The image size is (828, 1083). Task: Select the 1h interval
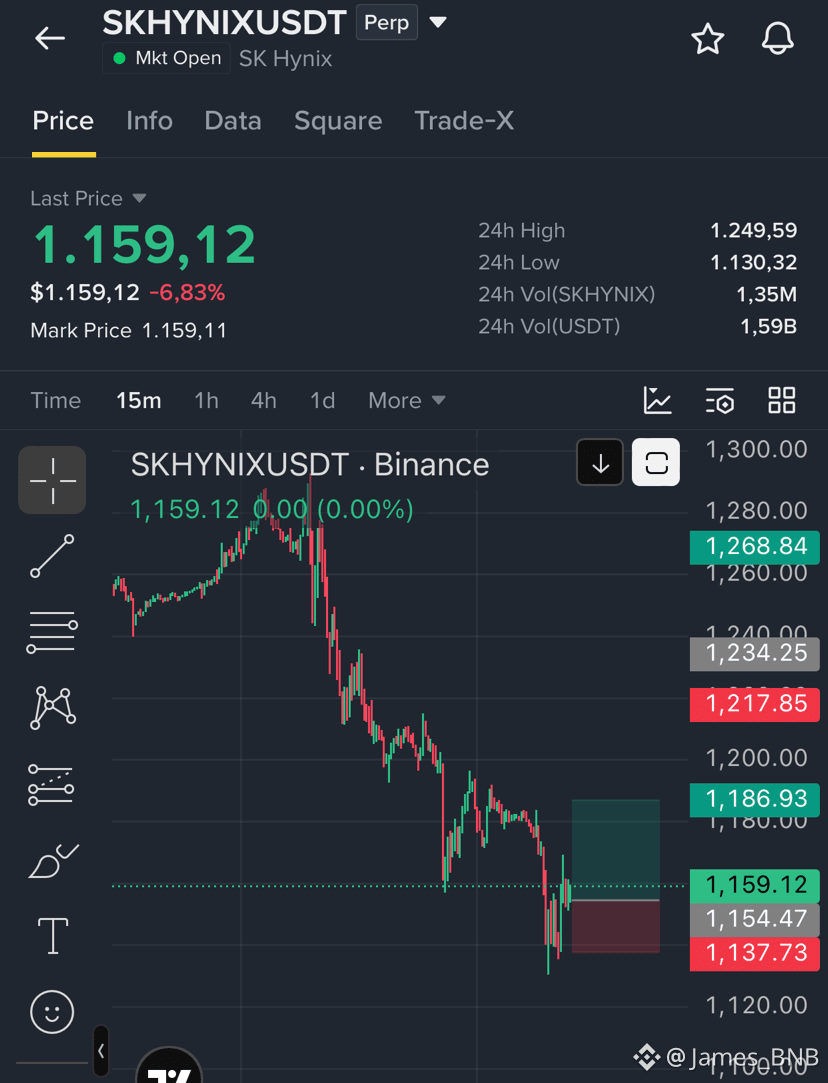pos(206,401)
